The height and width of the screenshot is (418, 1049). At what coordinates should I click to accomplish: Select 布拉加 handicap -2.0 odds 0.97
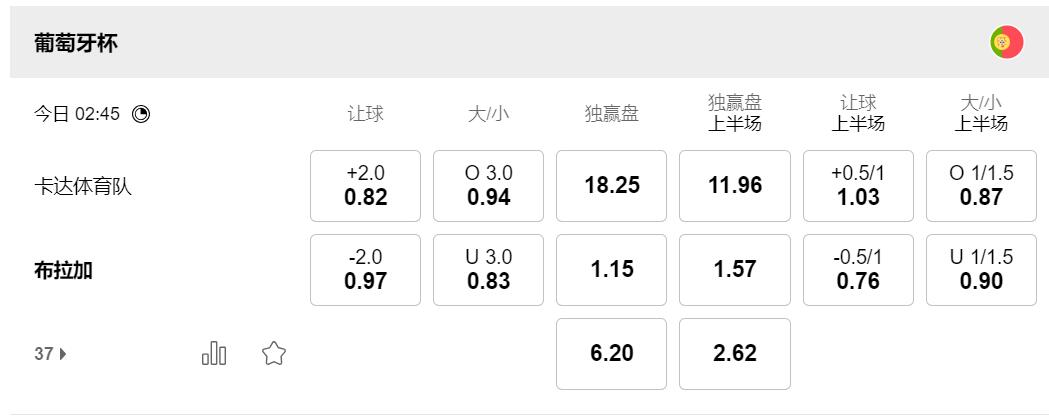click(365, 270)
